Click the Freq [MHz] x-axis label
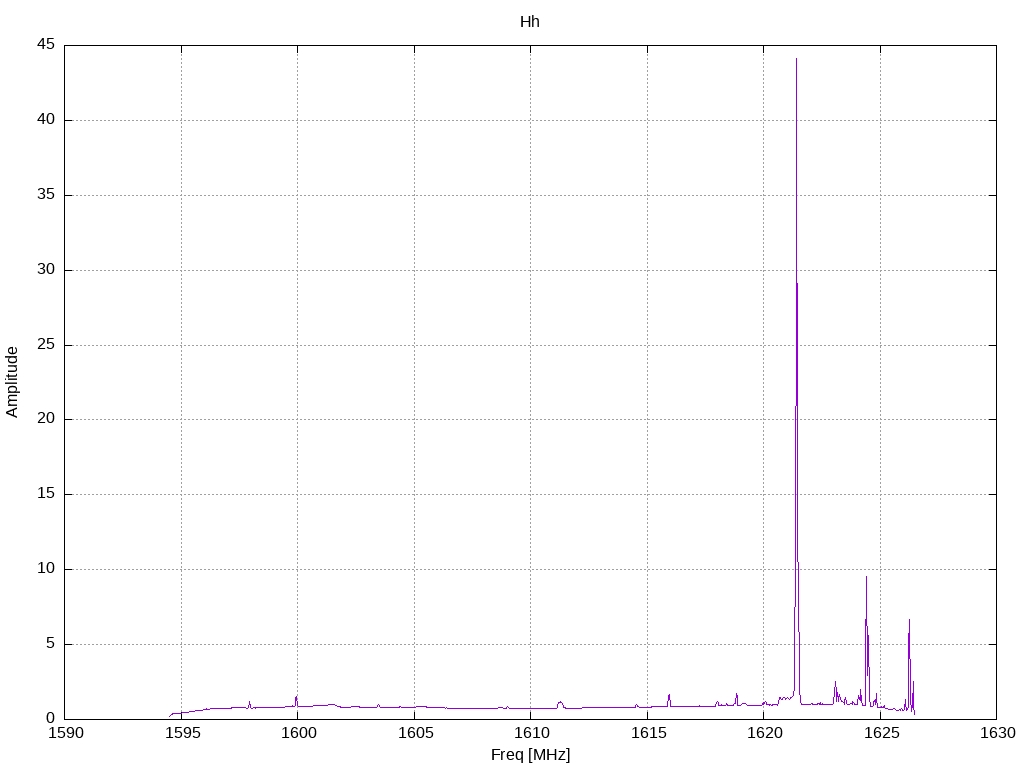1024x768 pixels. coord(530,754)
